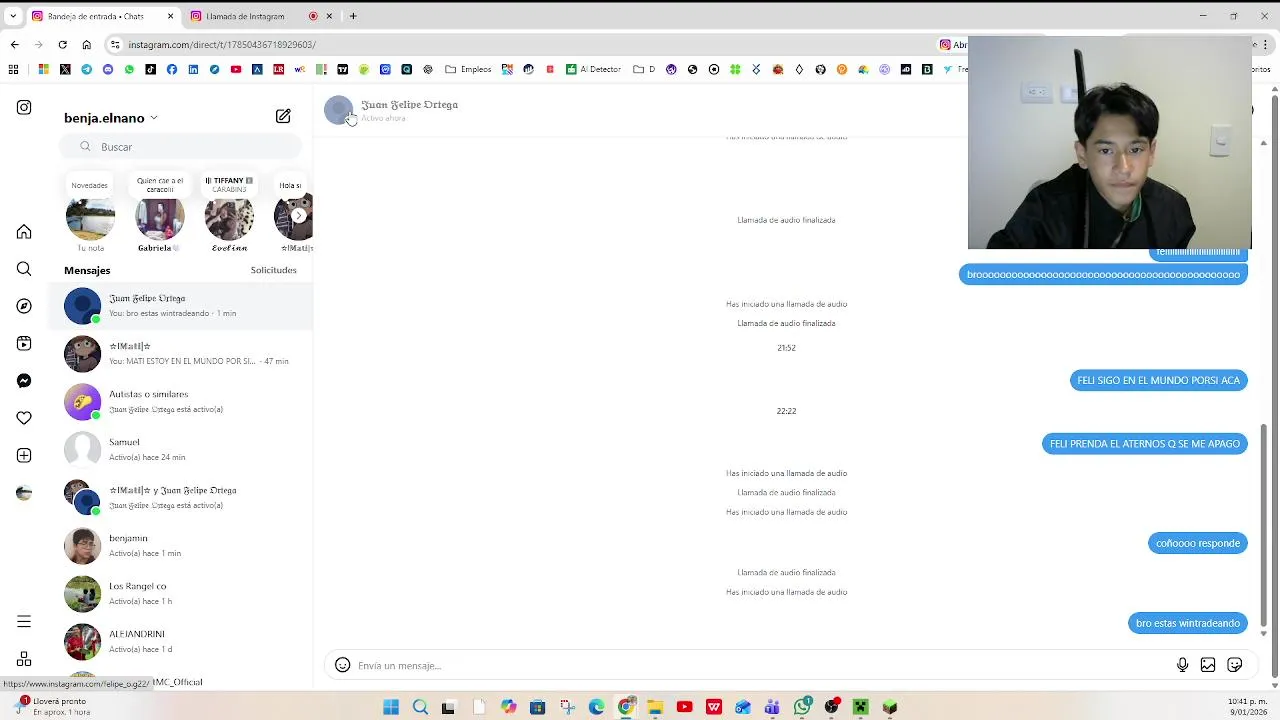The image size is (1280, 720).
Task: Select 'FELI SIGO EN EL MUNDO PORSI ACA' message
Action: (x=1158, y=380)
